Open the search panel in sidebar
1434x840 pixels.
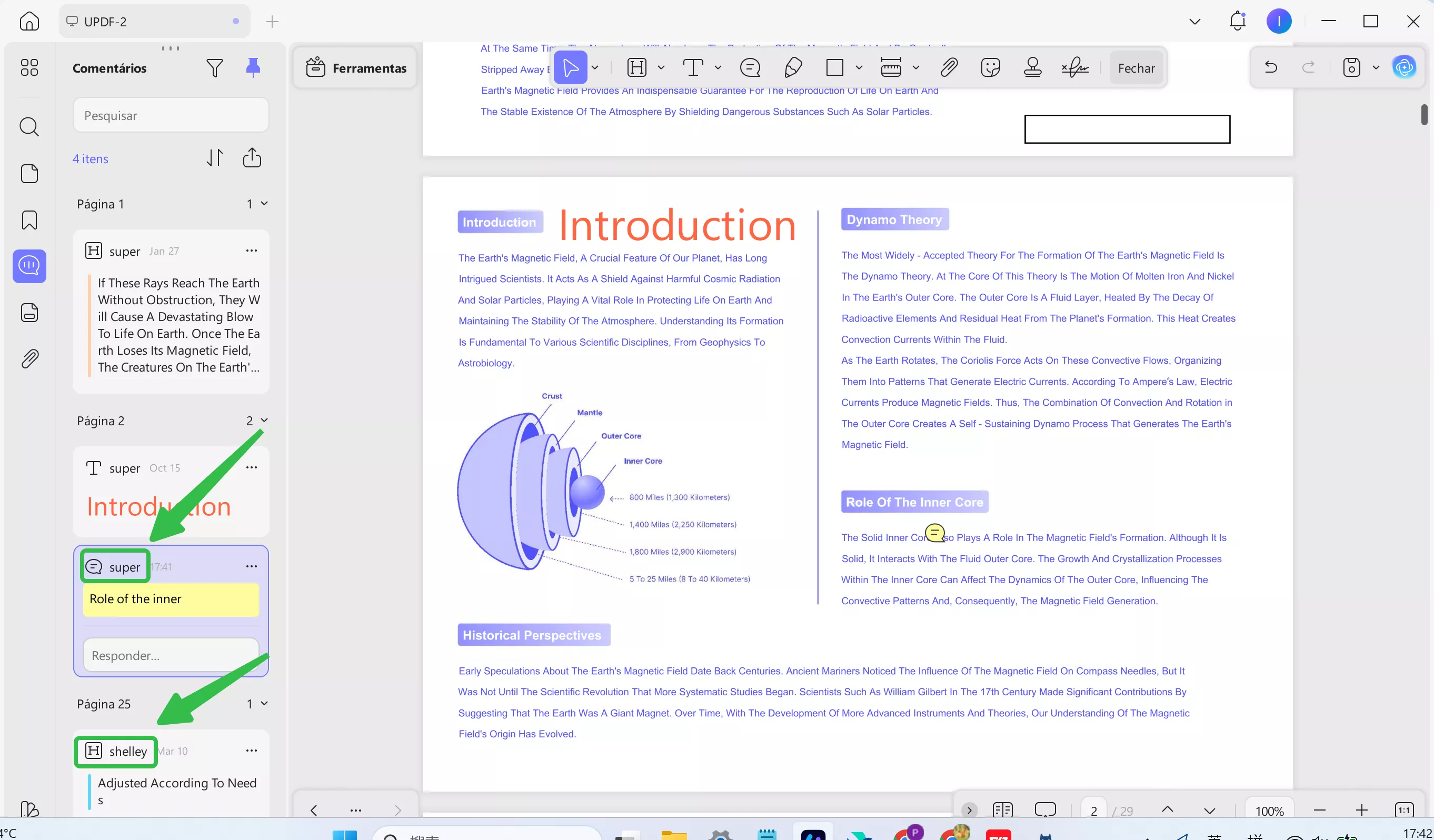(x=29, y=126)
